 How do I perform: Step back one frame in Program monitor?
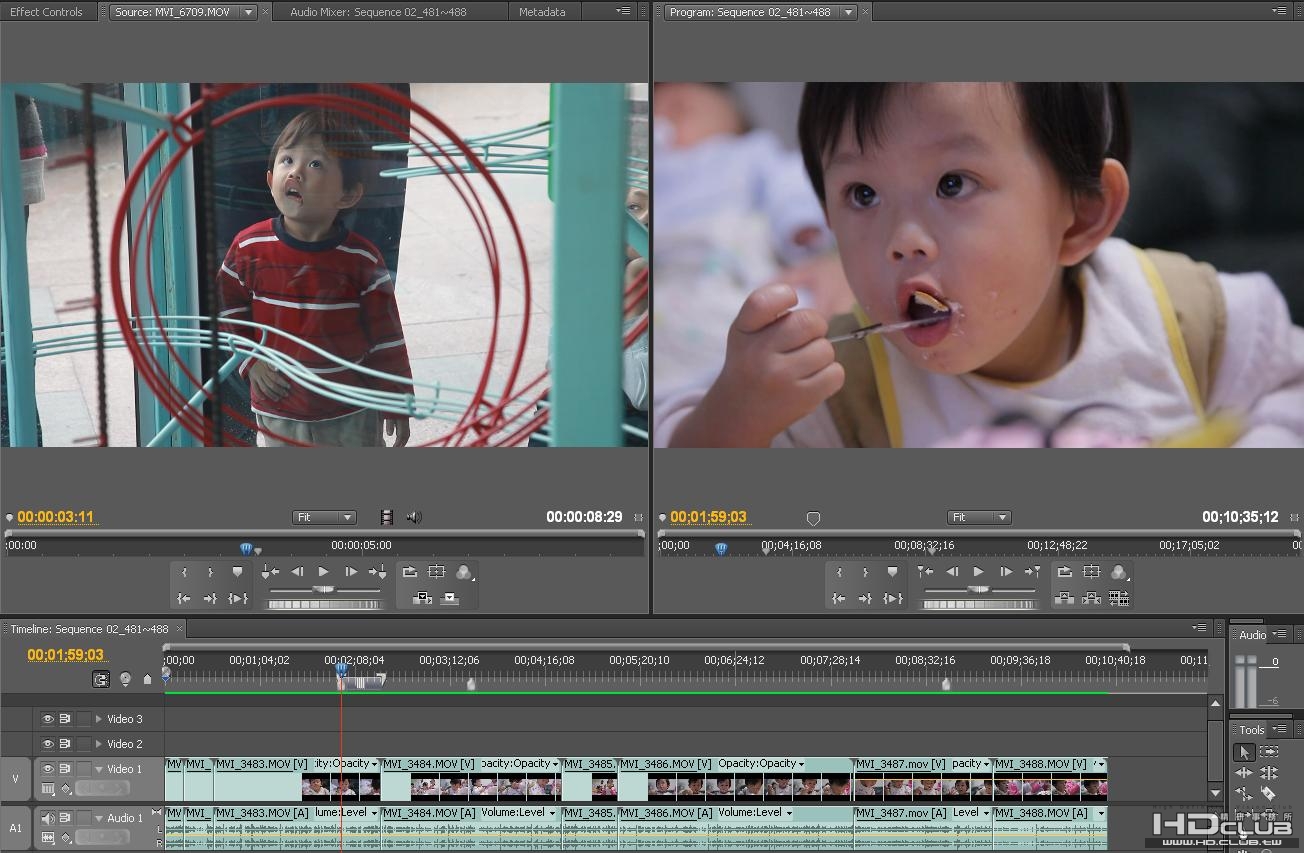tap(952, 572)
